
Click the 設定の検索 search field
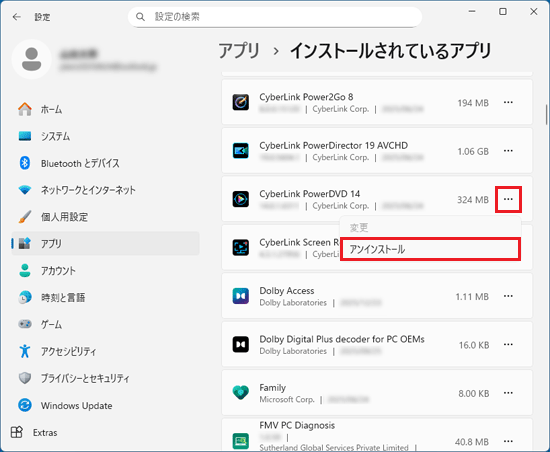coord(275,17)
